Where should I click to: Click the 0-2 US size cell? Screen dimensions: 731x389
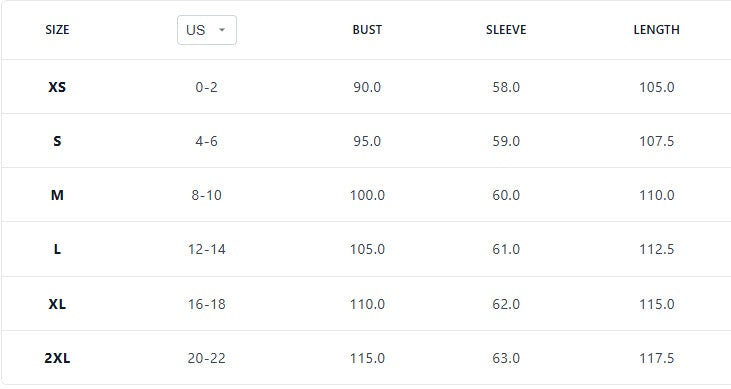(207, 87)
